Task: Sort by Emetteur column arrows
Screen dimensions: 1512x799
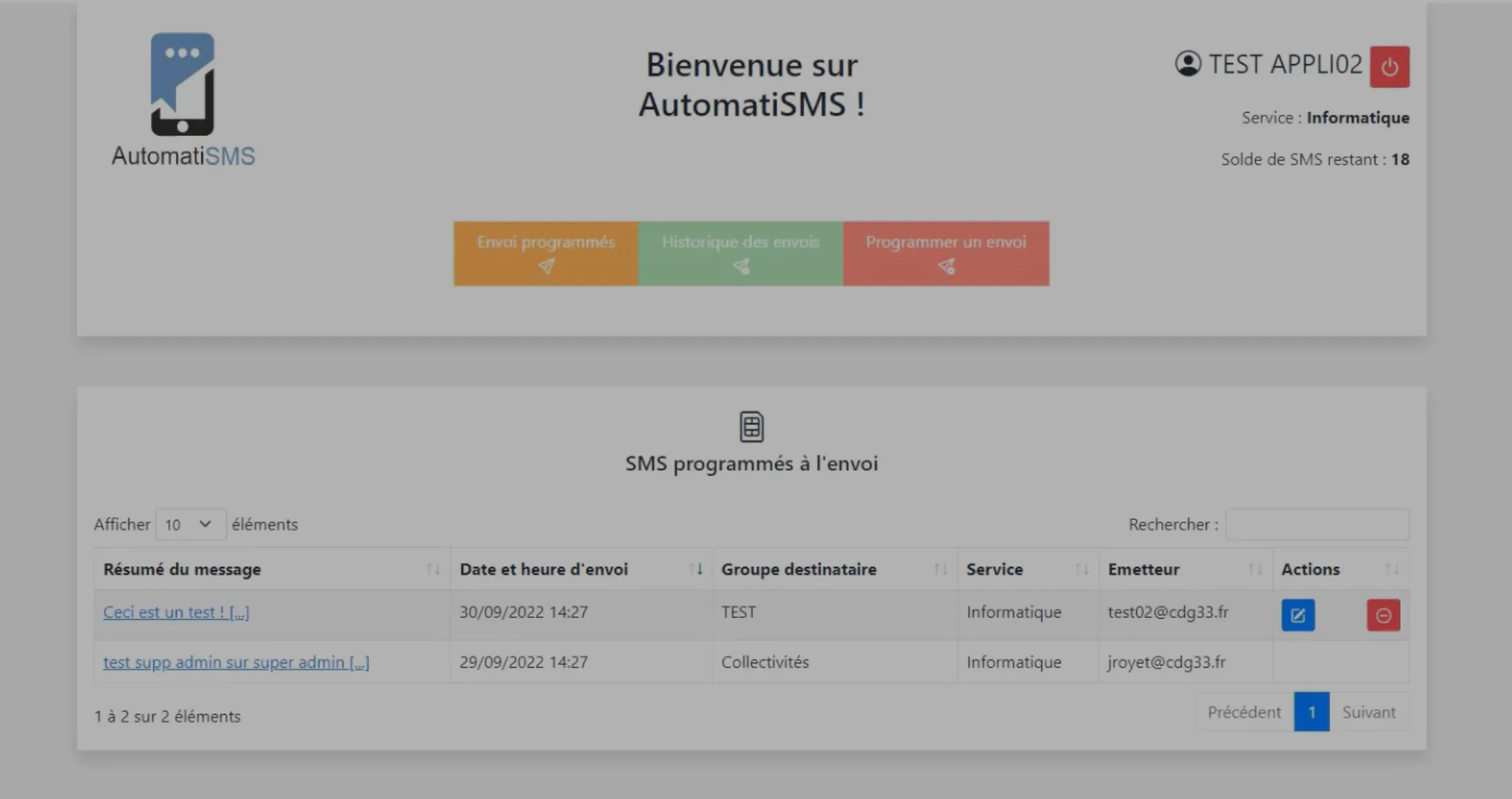Action: click(1255, 570)
